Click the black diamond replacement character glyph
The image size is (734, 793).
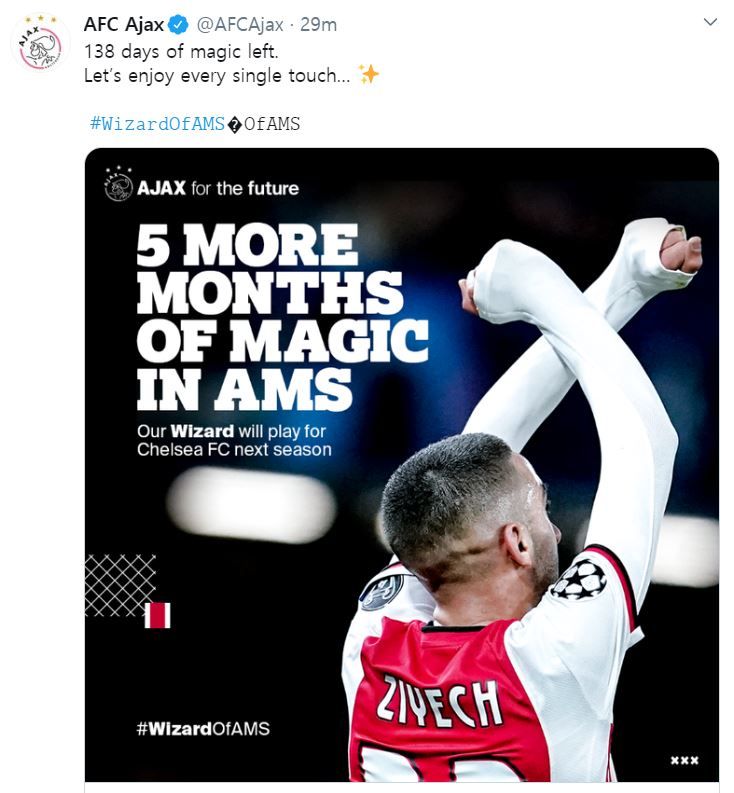234,125
